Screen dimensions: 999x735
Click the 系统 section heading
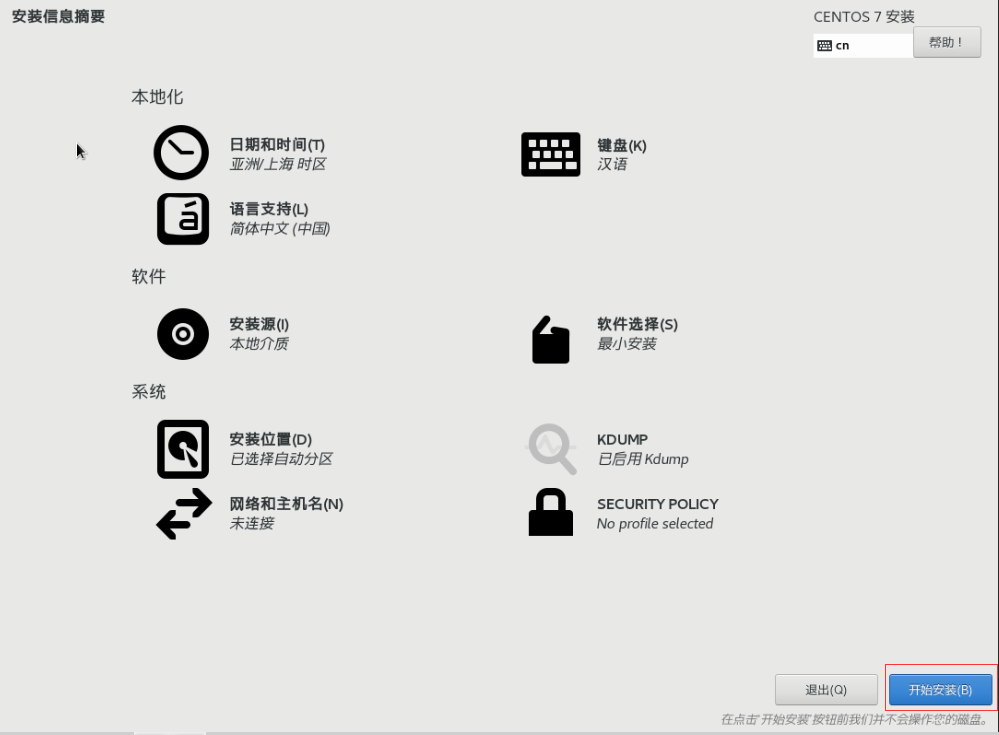148,392
